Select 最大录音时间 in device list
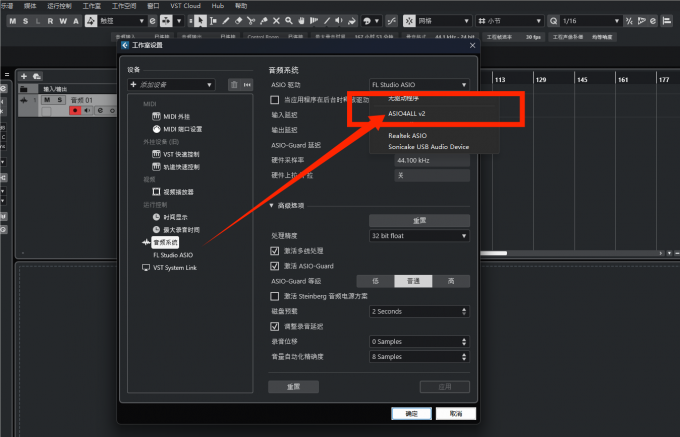The image size is (680, 437). (176, 230)
